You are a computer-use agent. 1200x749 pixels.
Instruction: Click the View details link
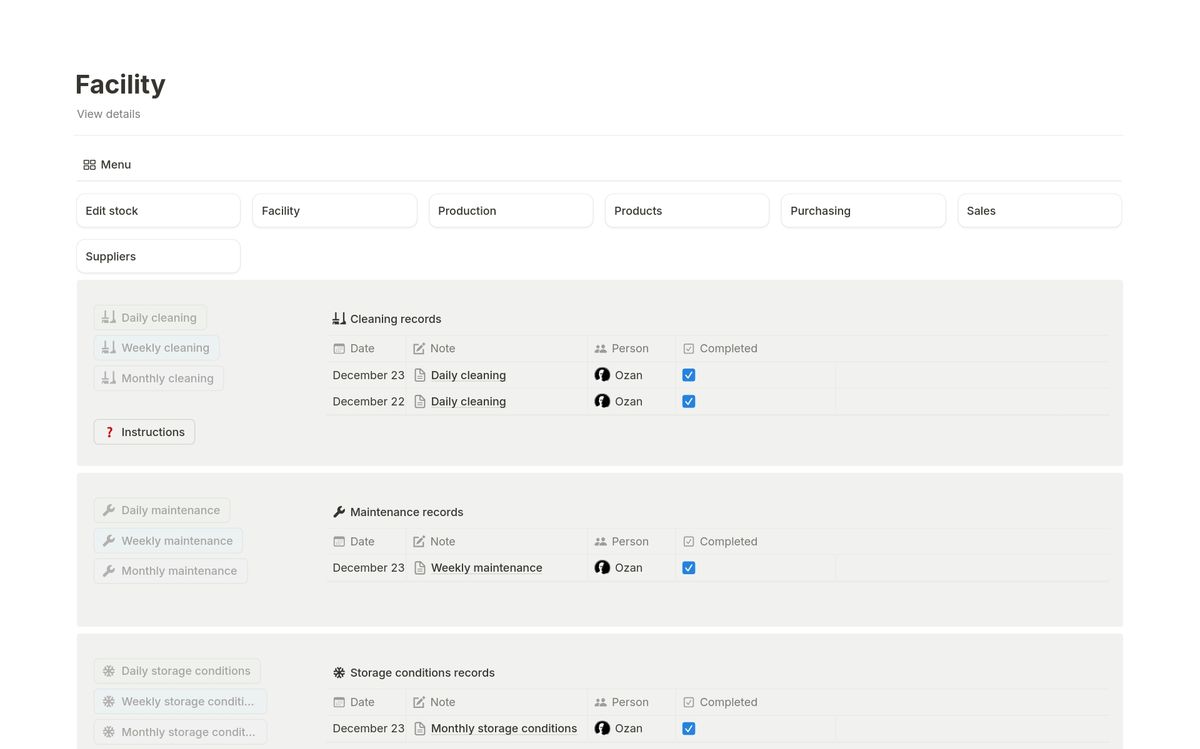(109, 114)
